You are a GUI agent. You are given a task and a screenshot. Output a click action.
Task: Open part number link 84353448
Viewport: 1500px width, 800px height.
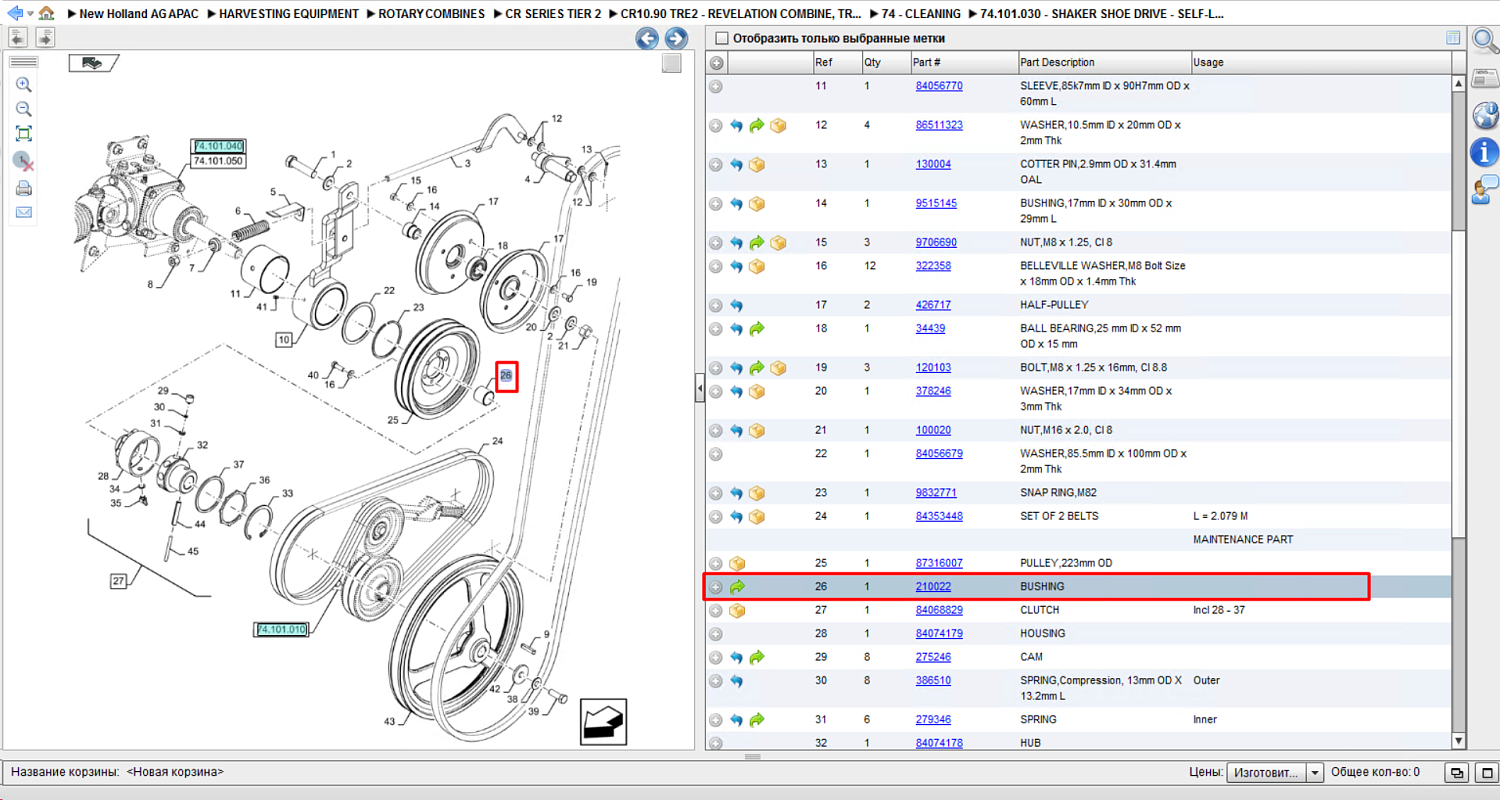tap(939, 516)
